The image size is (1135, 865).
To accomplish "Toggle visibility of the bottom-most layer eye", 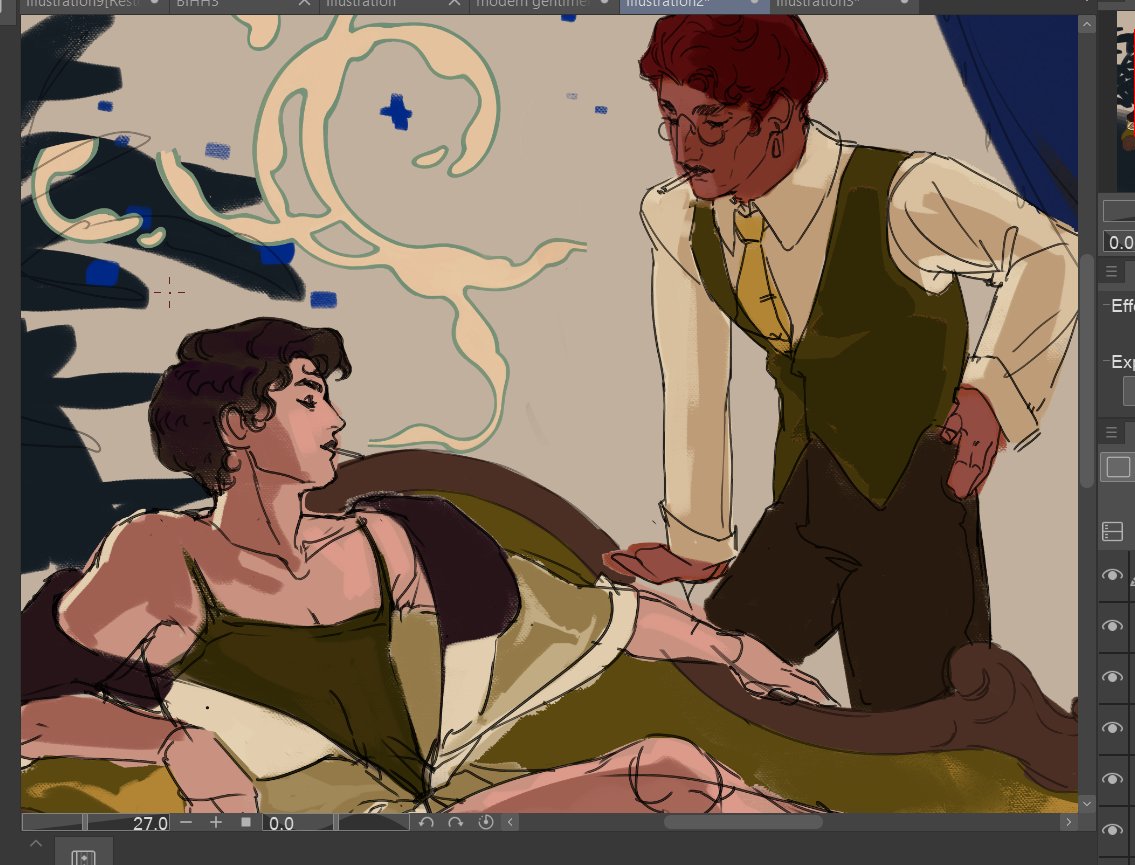I will pyautogui.click(x=1113, y=830).
